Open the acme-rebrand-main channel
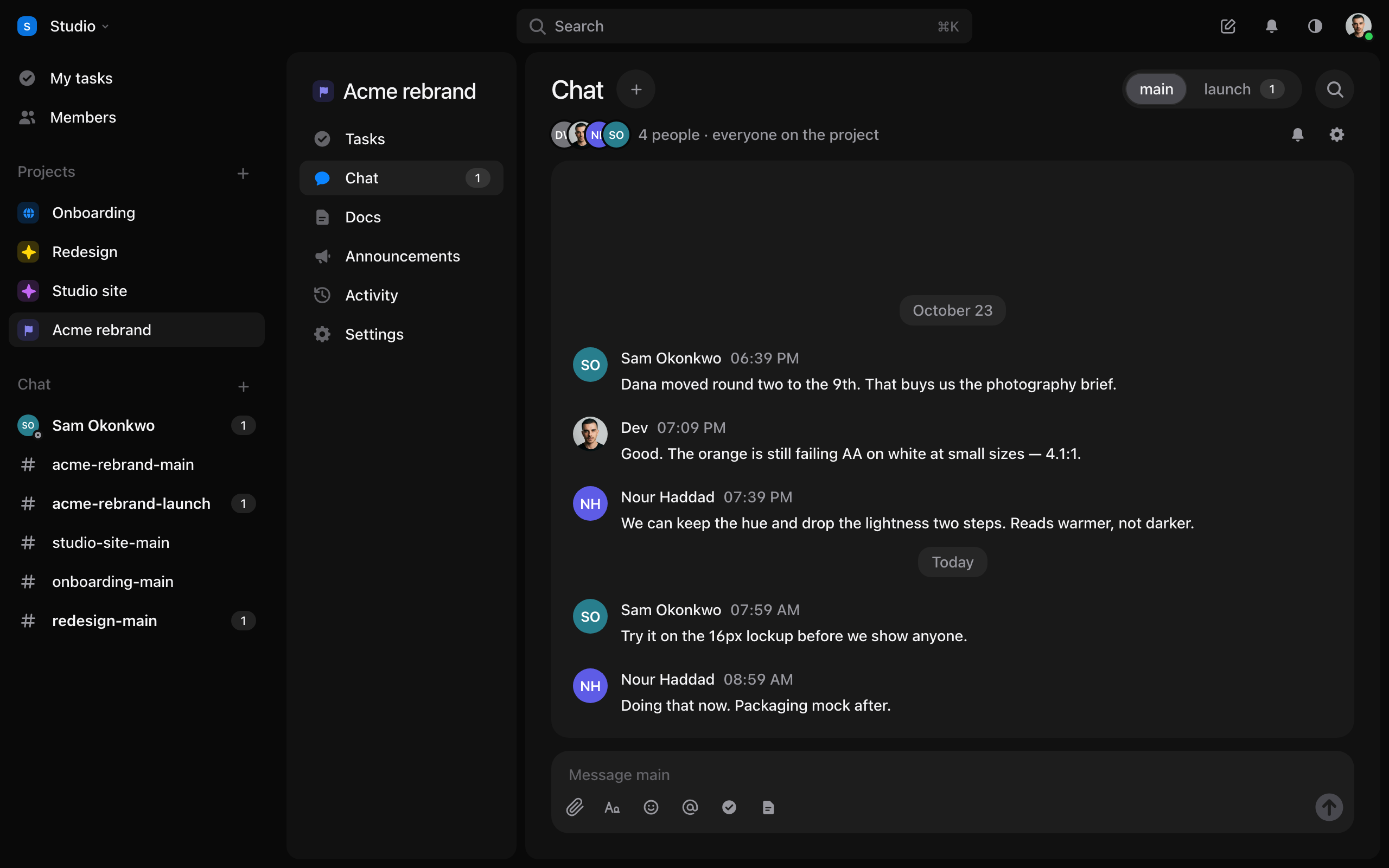The width and height of the screenshot is (1389, 868). tap(137, 464)
